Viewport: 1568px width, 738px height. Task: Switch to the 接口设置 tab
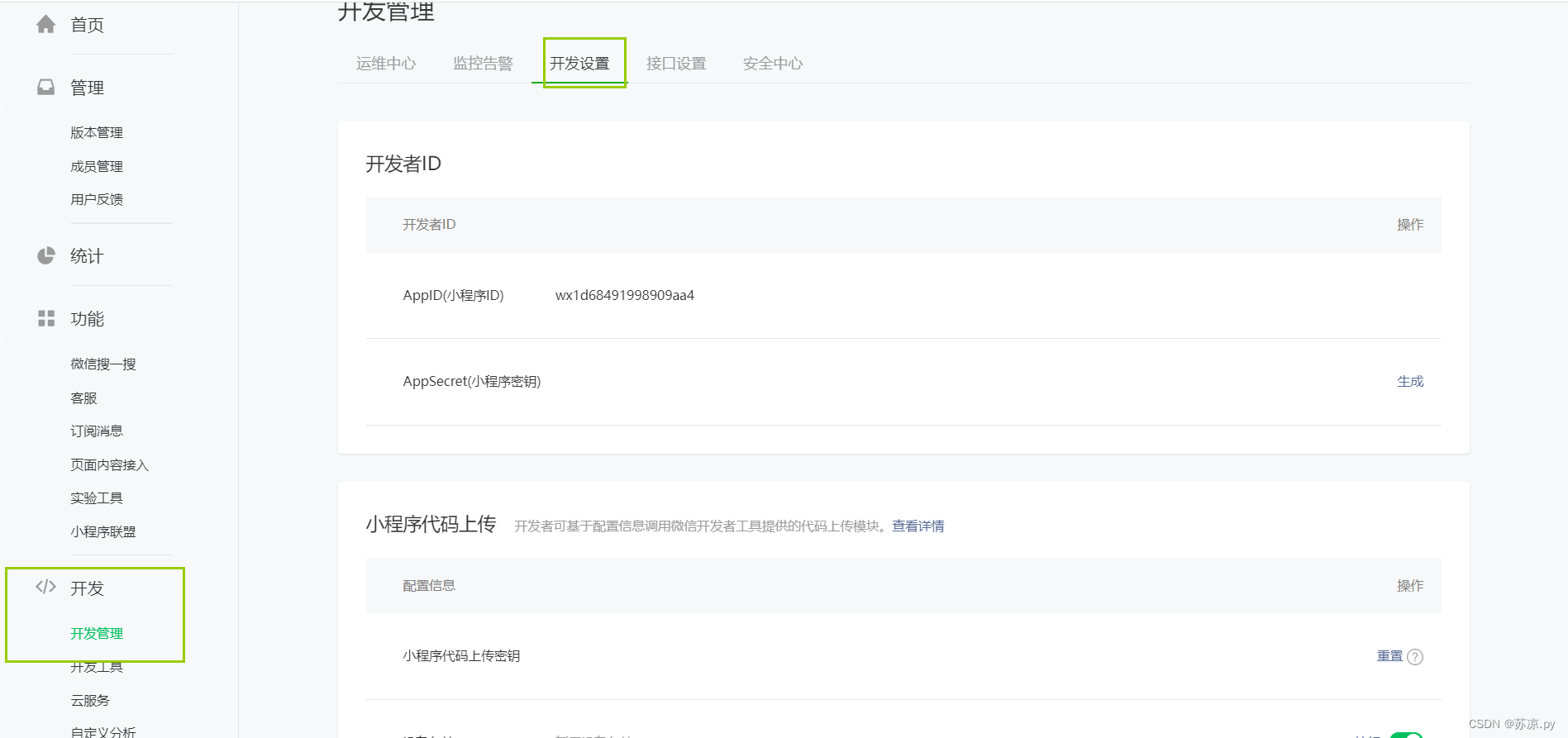click(x=676, y=64)
